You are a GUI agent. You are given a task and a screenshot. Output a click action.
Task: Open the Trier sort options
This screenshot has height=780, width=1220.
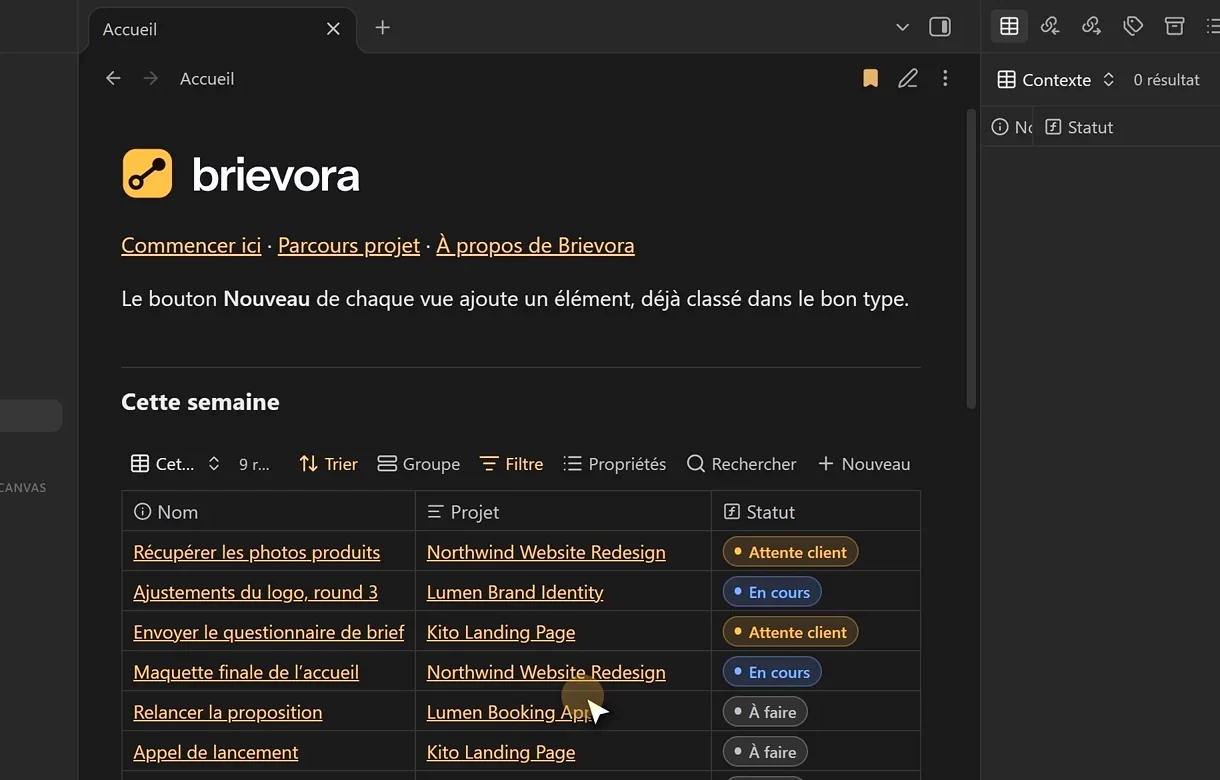click(x=328, y=464)
